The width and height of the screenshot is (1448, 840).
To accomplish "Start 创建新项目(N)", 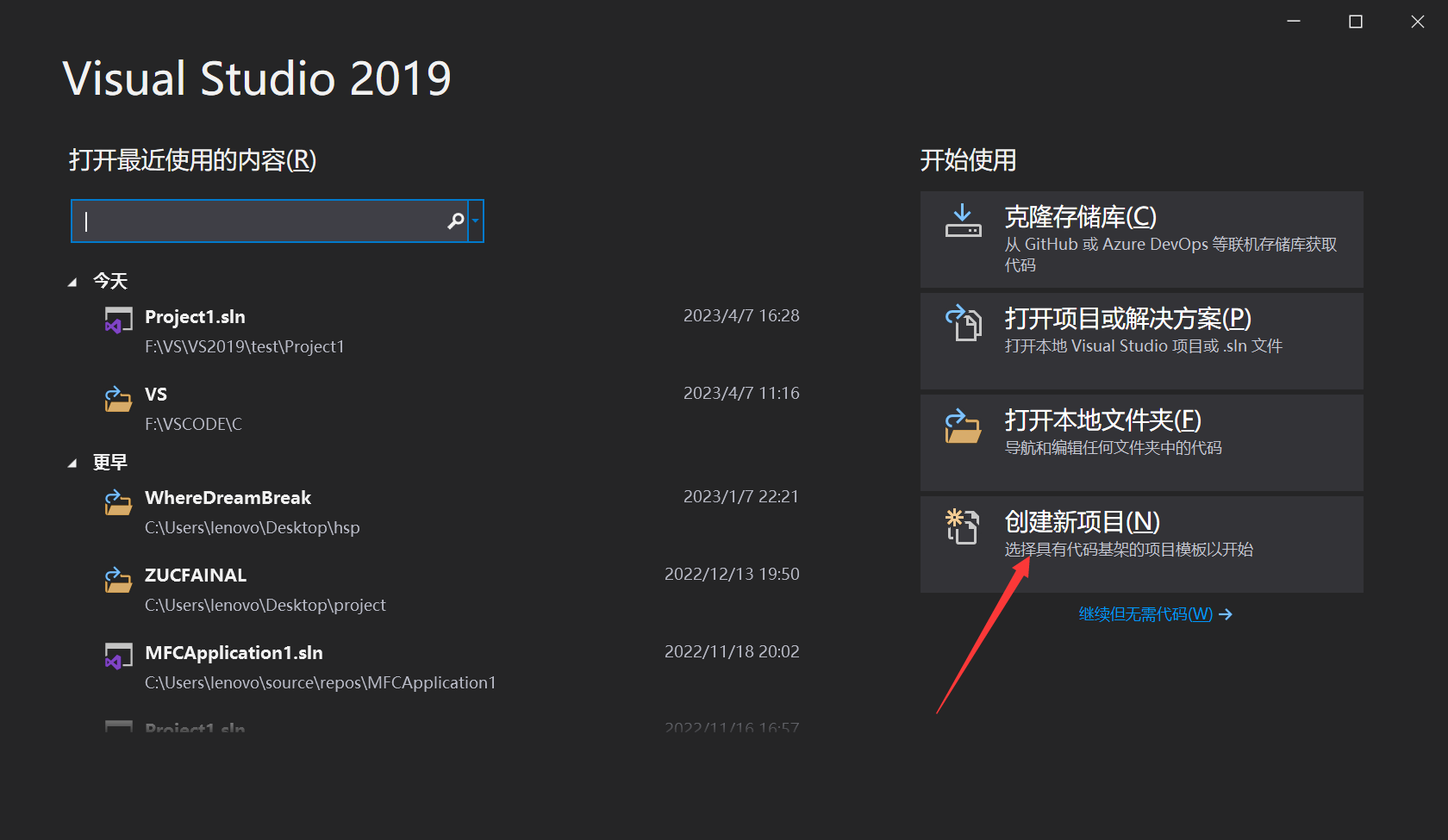I will (1082, 522).
